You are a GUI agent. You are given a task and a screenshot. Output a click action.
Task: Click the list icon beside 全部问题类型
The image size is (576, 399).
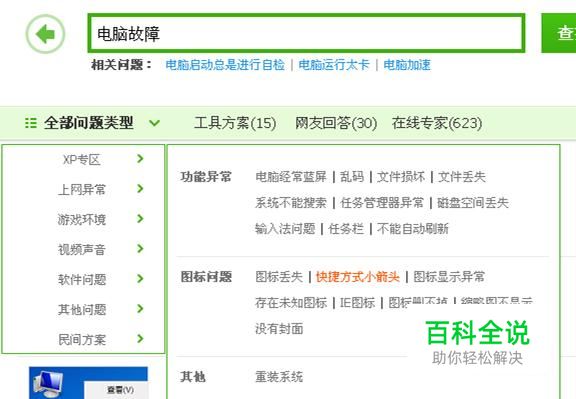point(31,123)
